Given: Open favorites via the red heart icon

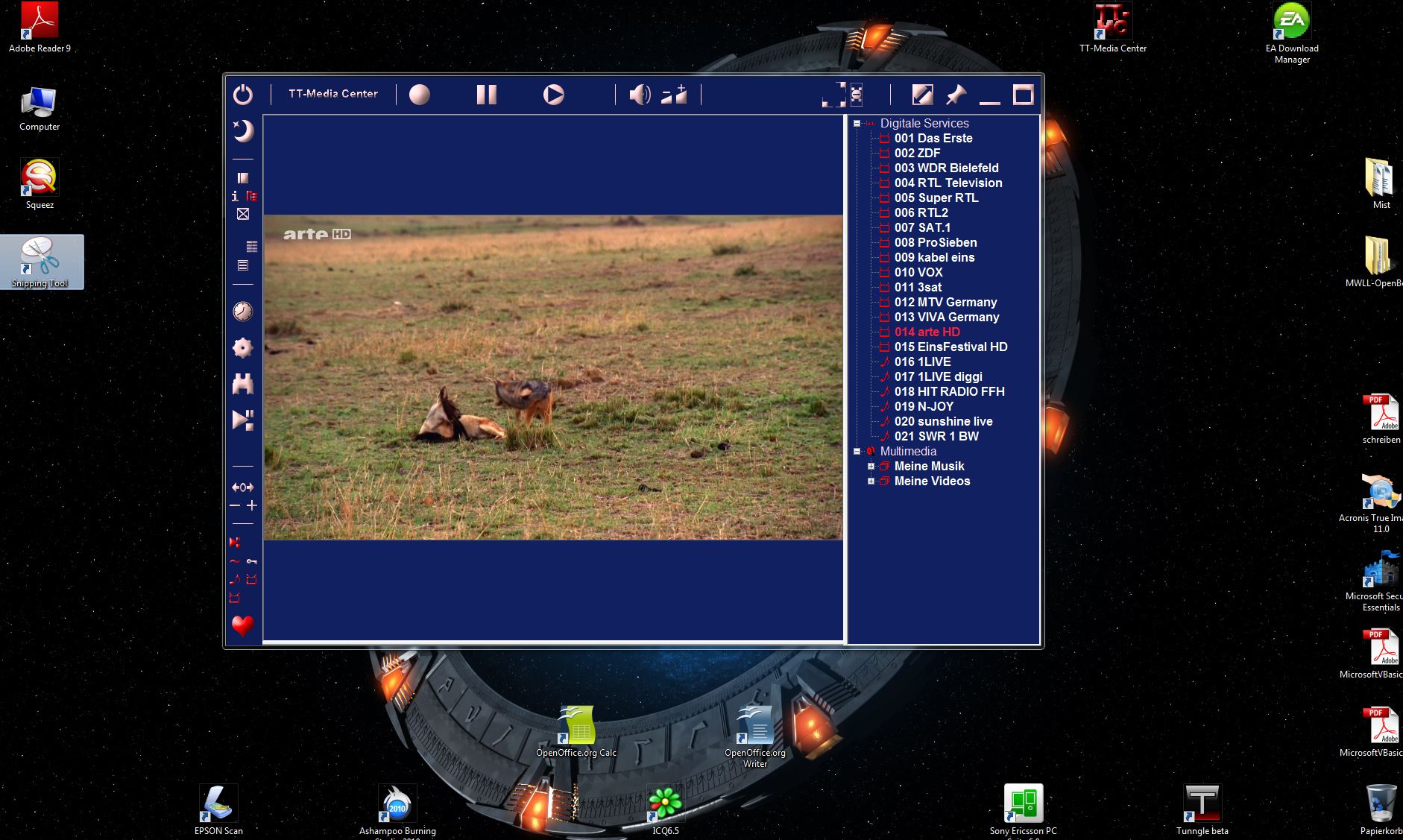Looking at the screenshot, I should (243, 625).
